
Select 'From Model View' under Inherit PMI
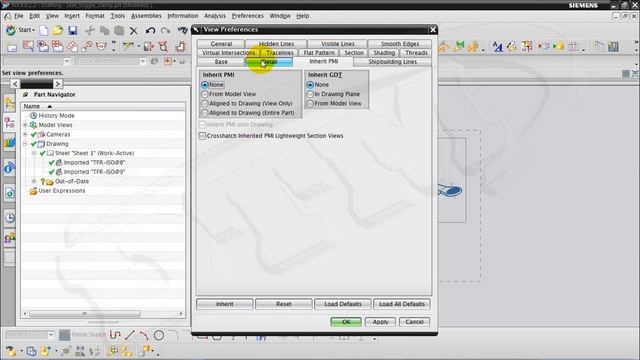pos(205,94)
